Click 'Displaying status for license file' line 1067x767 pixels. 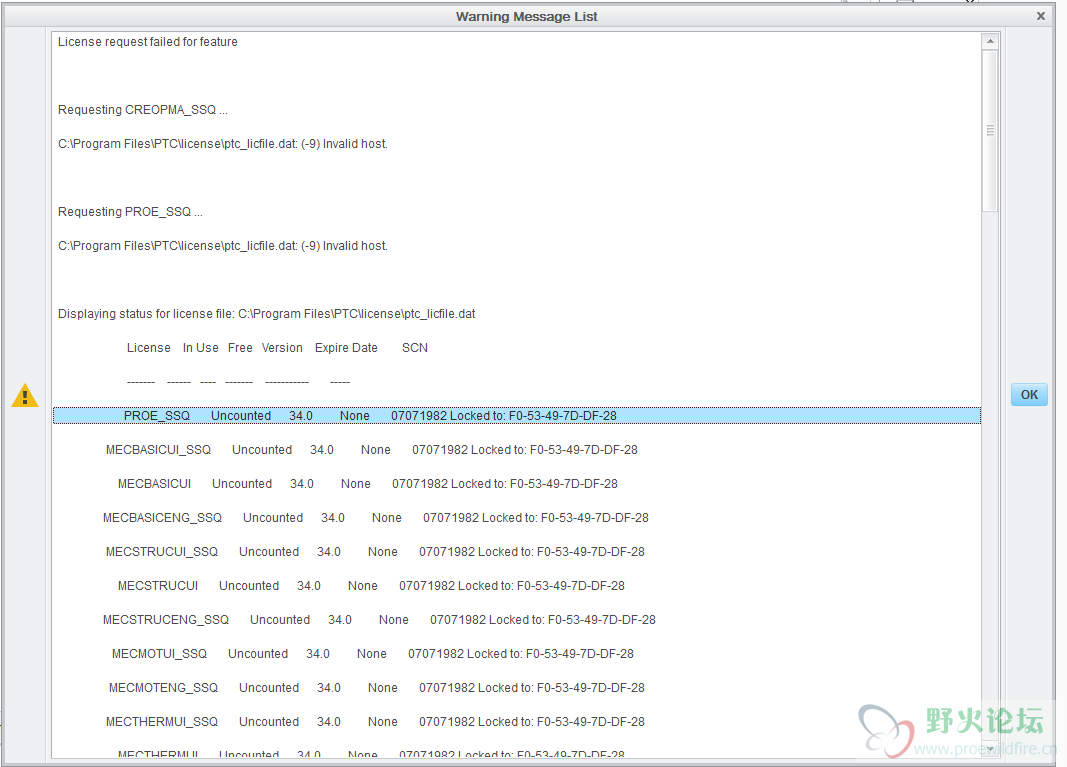(266, 314)
